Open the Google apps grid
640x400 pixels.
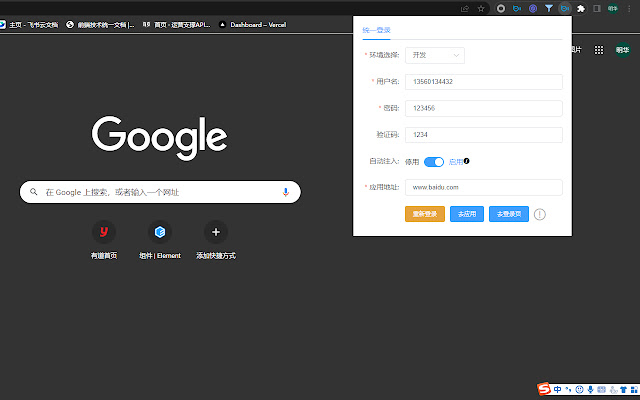click(x=599, y=50)
